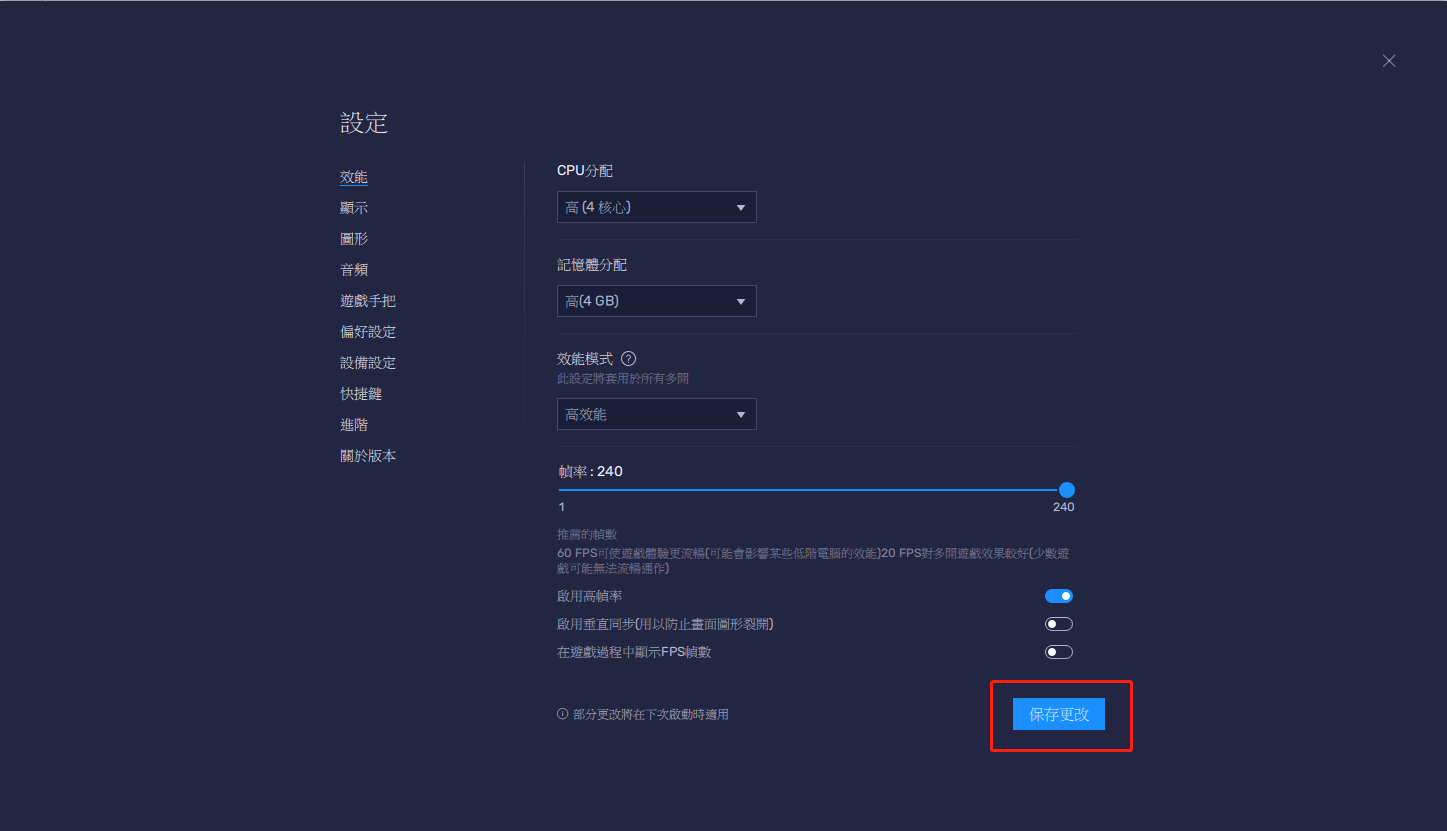Open the 圖形 settings tab
The image size is (1447, 831).
[354, 239]
